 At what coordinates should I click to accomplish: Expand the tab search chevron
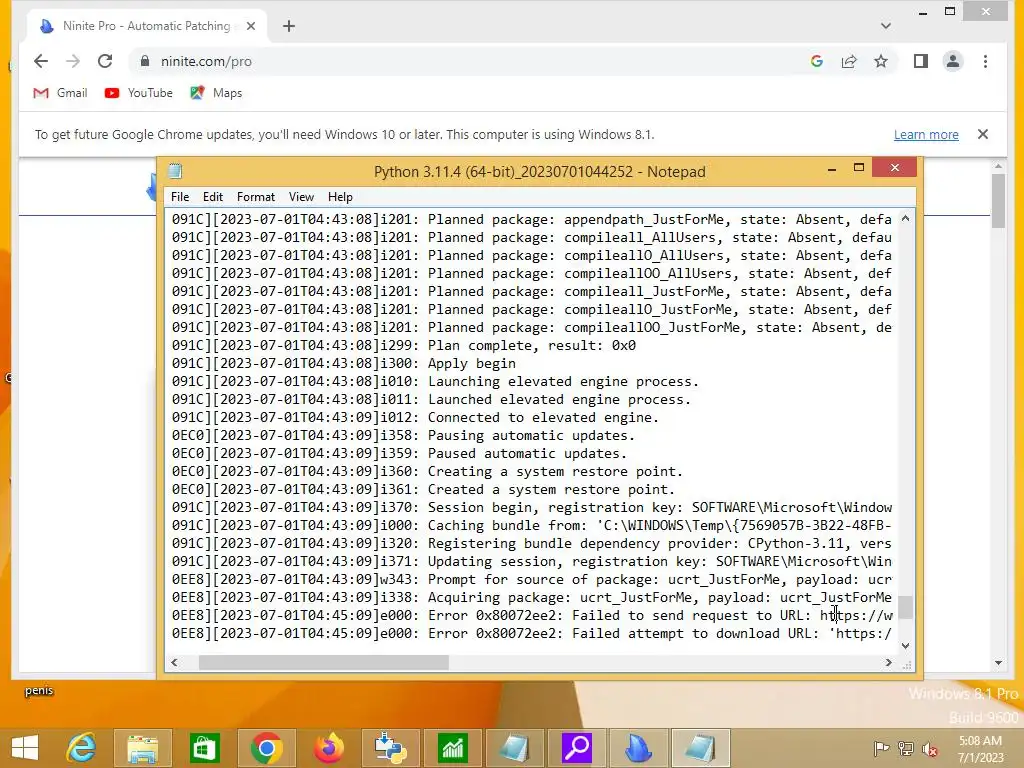pos(886,26)
